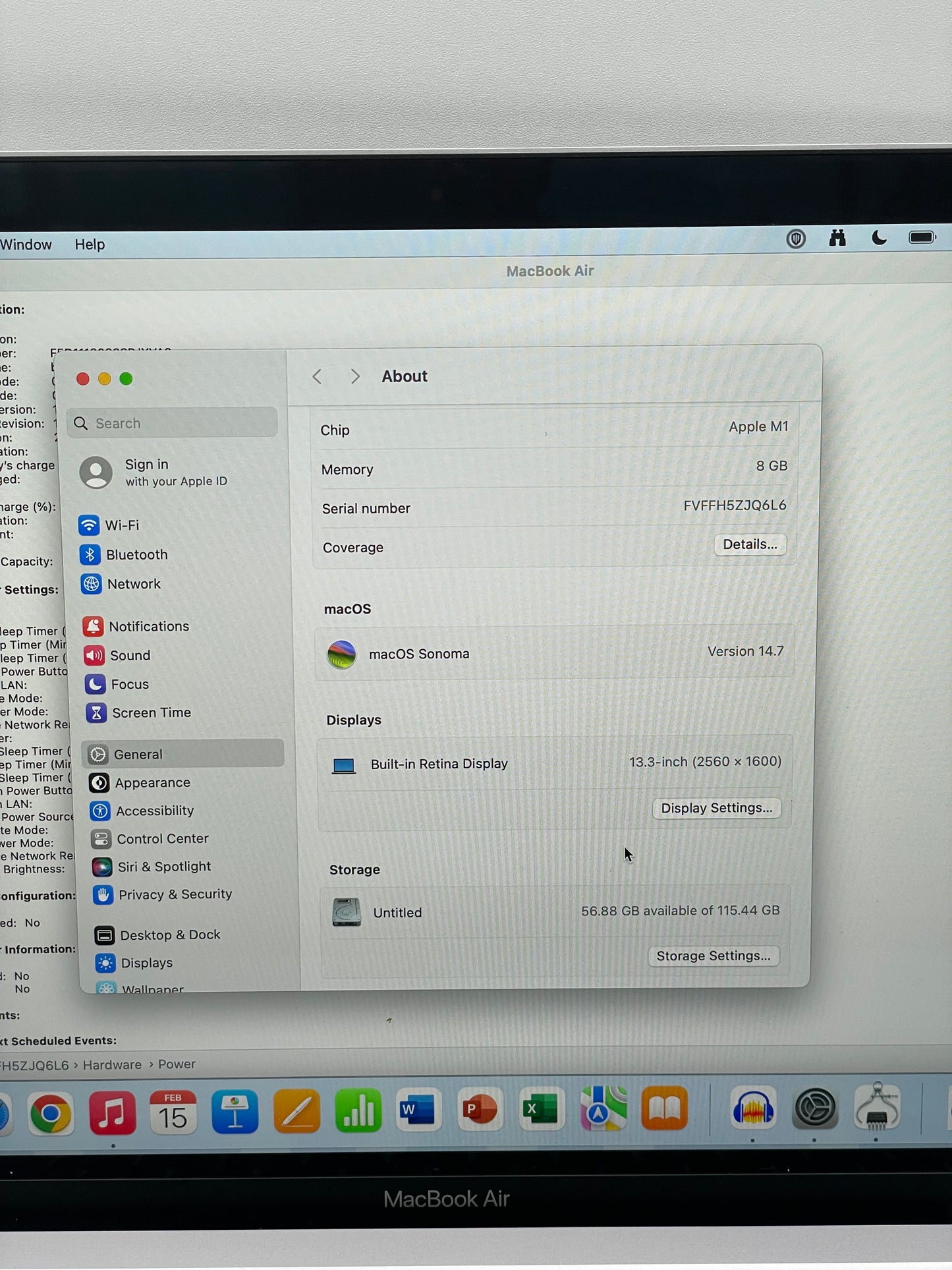The image size is (952, 1270).
Task: Click the Coverage Details… button
Action: click(x=750, y=544)
